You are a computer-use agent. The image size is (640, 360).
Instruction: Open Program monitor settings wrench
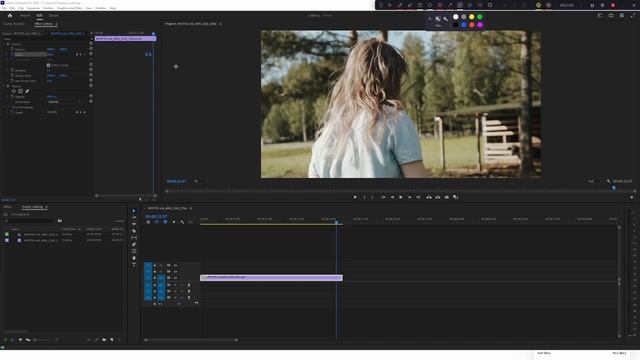[x=609, y=181]
